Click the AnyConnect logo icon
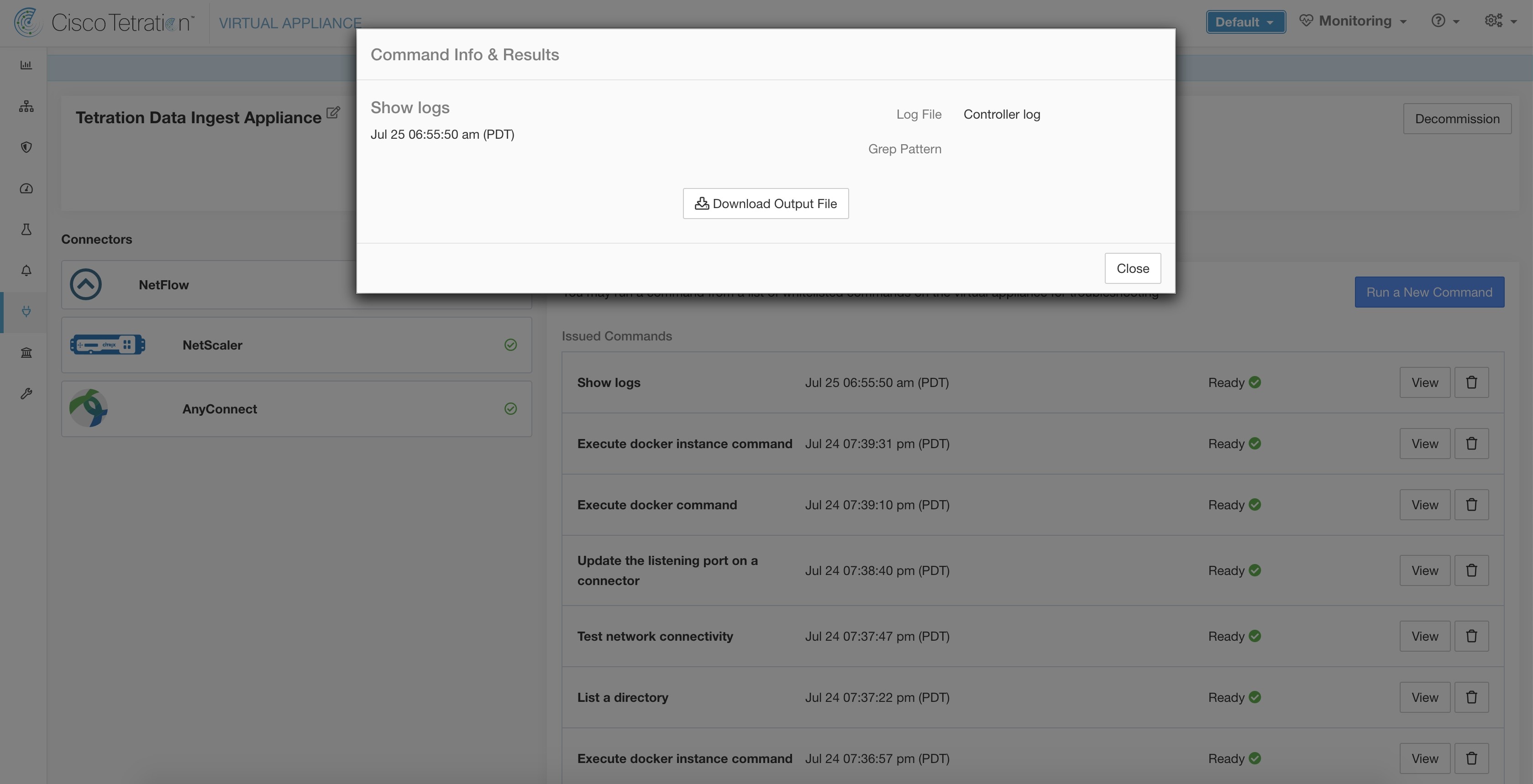This screenshot has height=784, width=1533. (x=88, y=408)
